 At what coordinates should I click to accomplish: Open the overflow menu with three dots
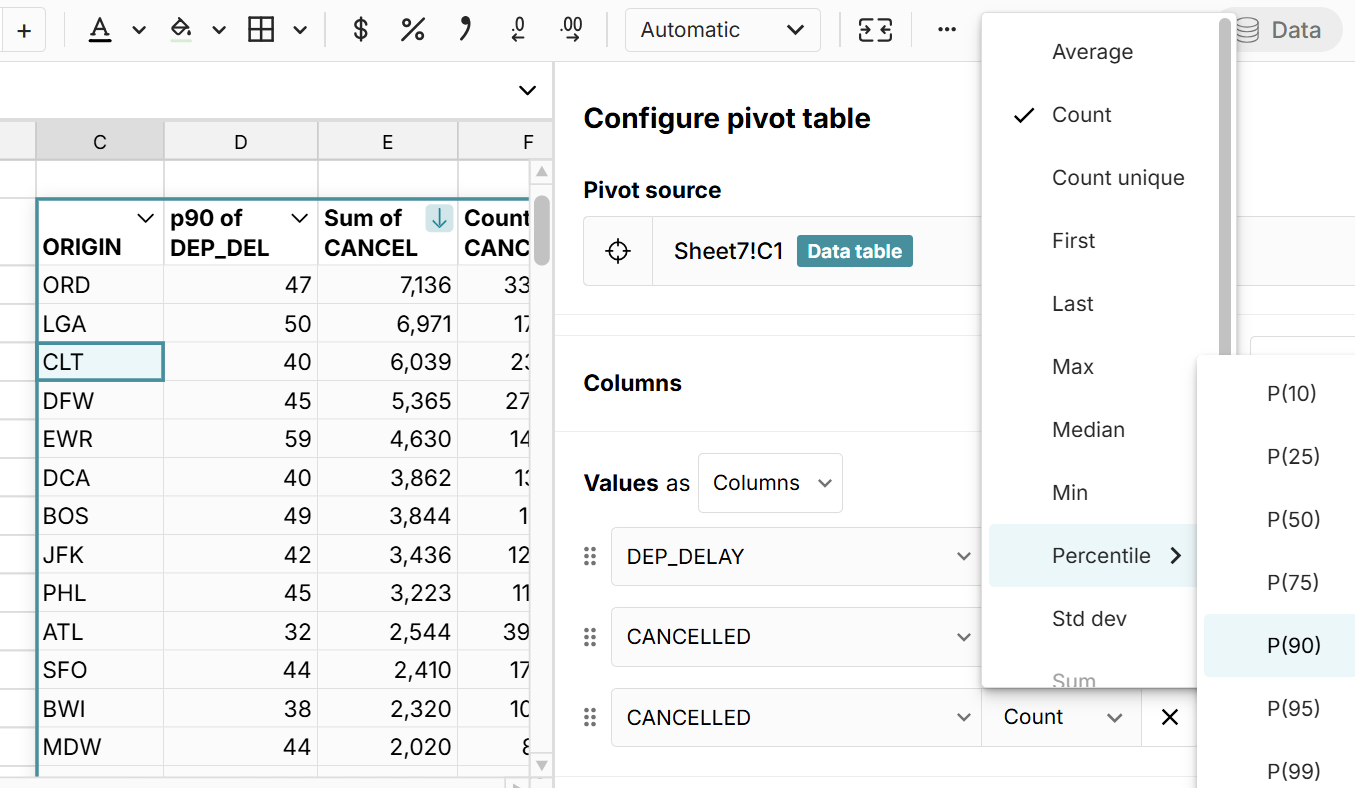click(x=946, y=29)
